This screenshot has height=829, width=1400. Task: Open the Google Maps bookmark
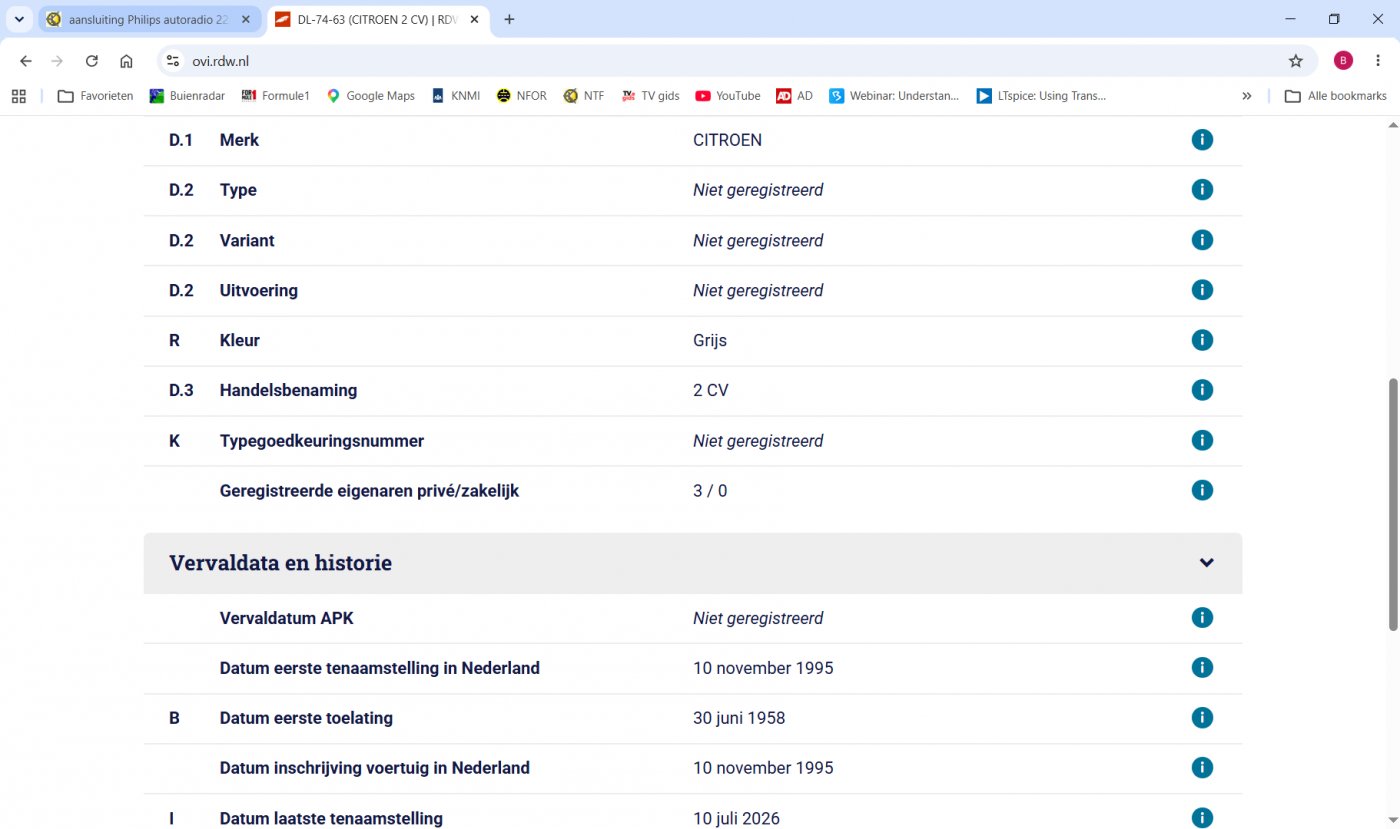coord(370,96)
